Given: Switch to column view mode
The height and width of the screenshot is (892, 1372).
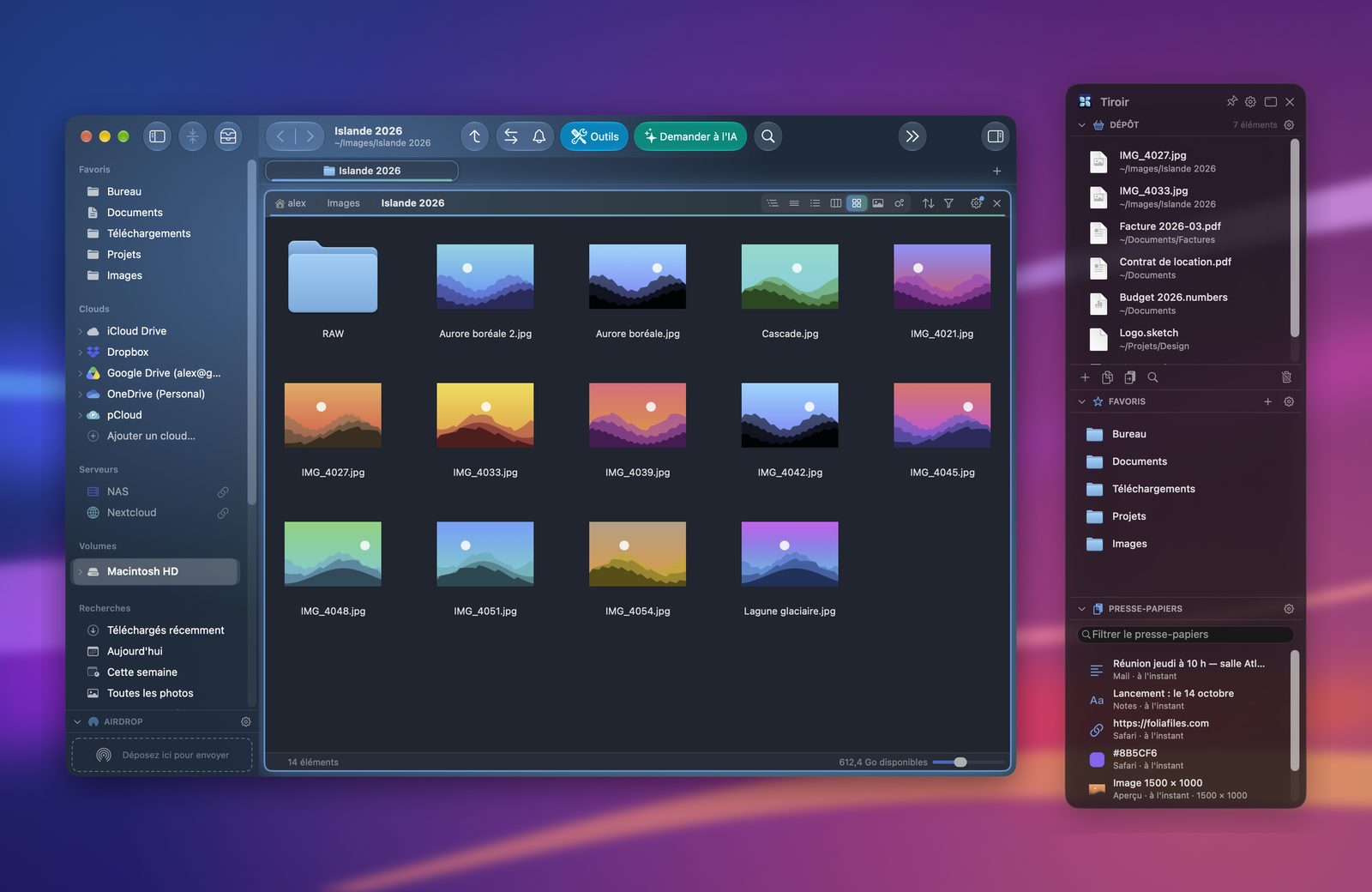Looking at the screenshot, I should pos(836,203).
